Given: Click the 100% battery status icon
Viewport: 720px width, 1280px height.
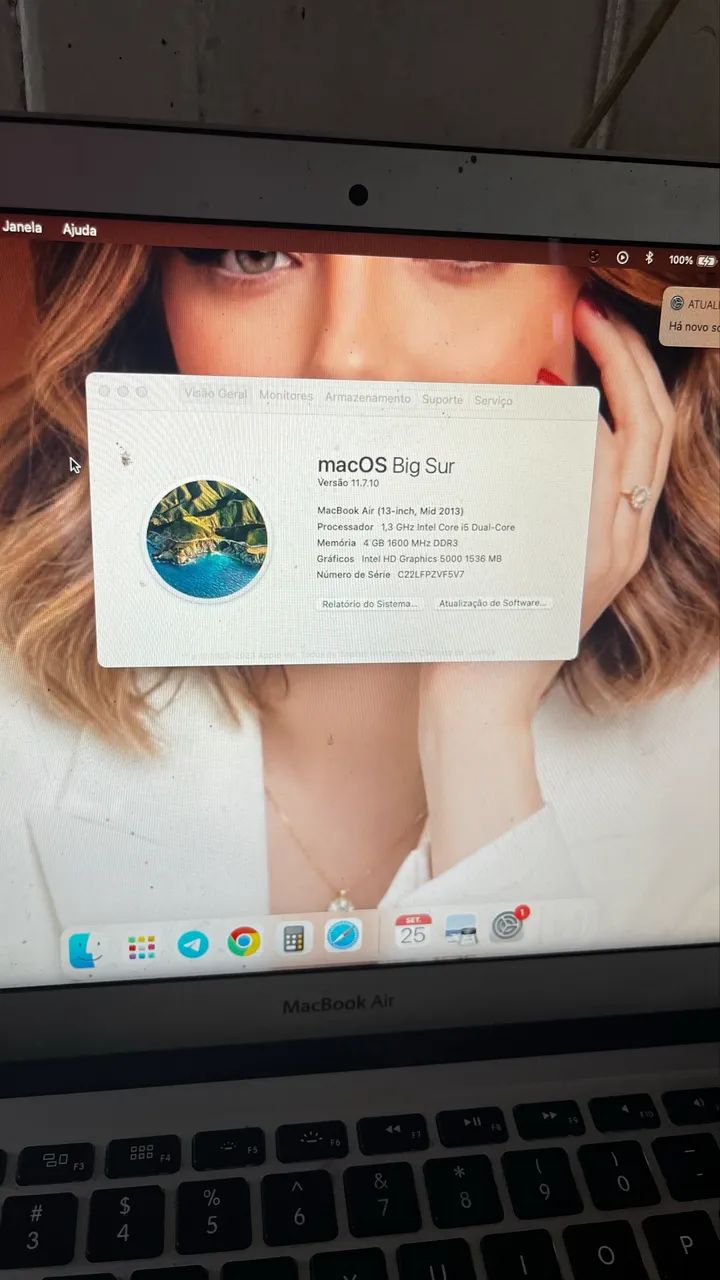Looking at the screenshot, I should [693, 260].
